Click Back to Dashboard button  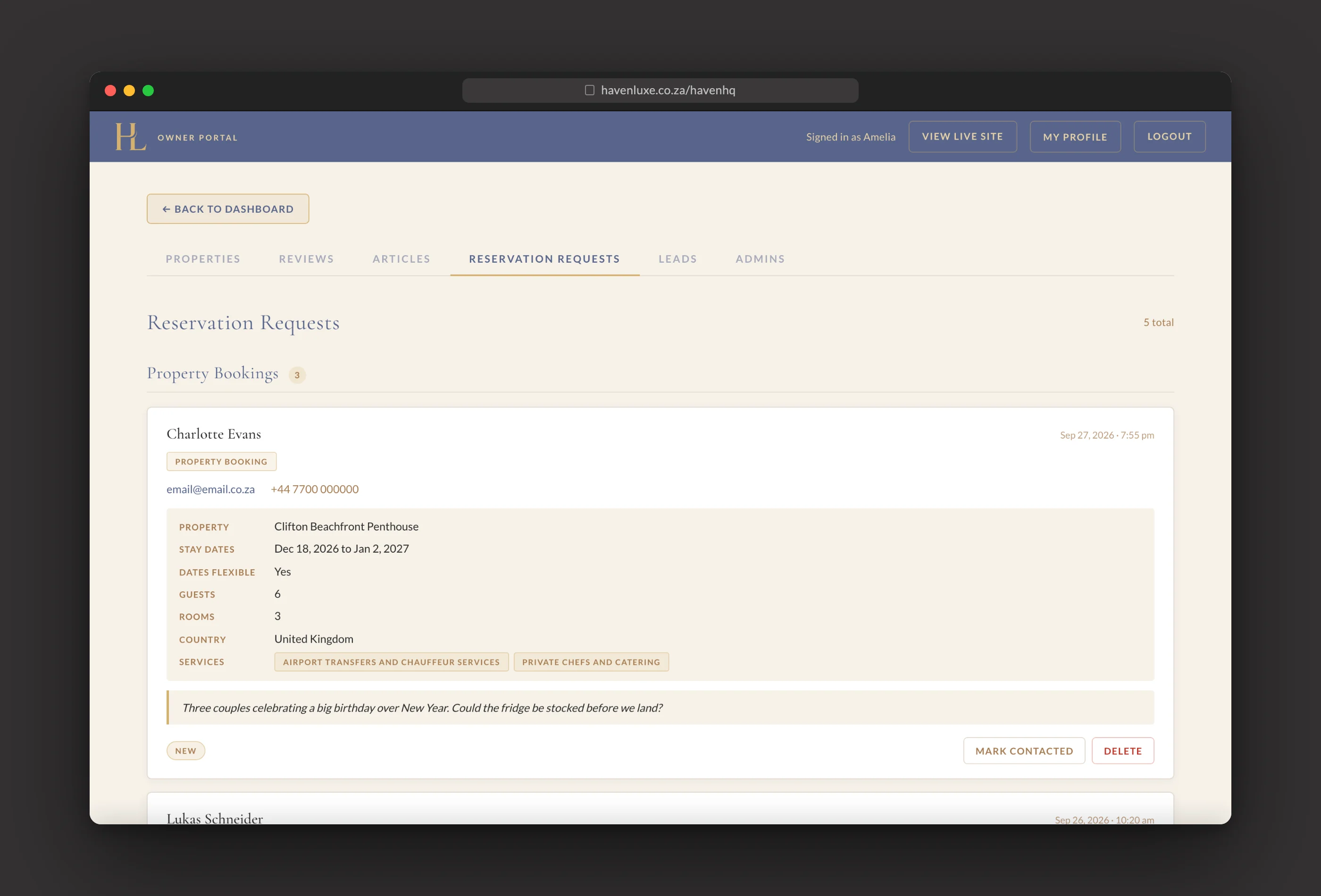(228, 209)
